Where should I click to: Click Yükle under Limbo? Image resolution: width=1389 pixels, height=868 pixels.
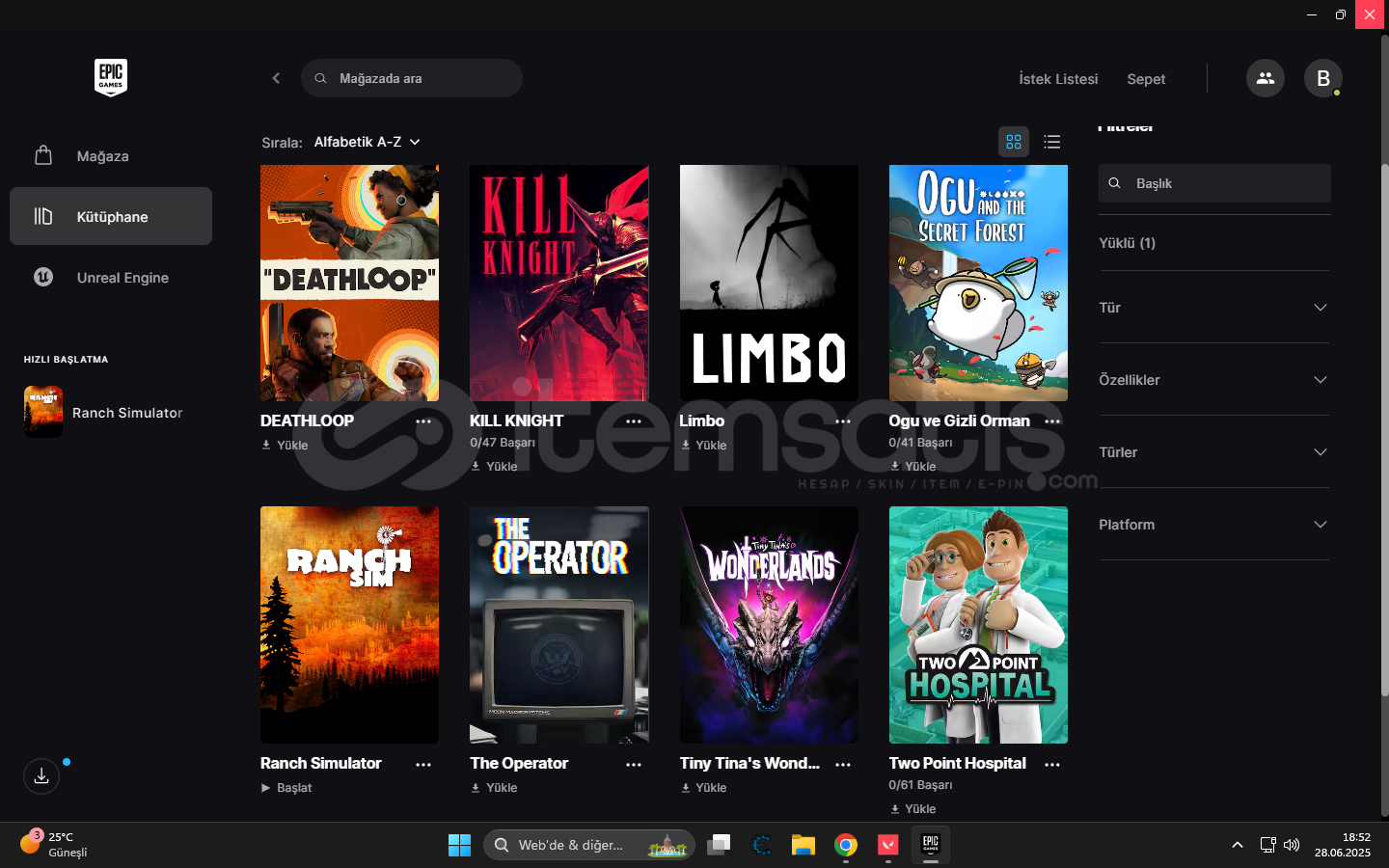coord(703,446)
